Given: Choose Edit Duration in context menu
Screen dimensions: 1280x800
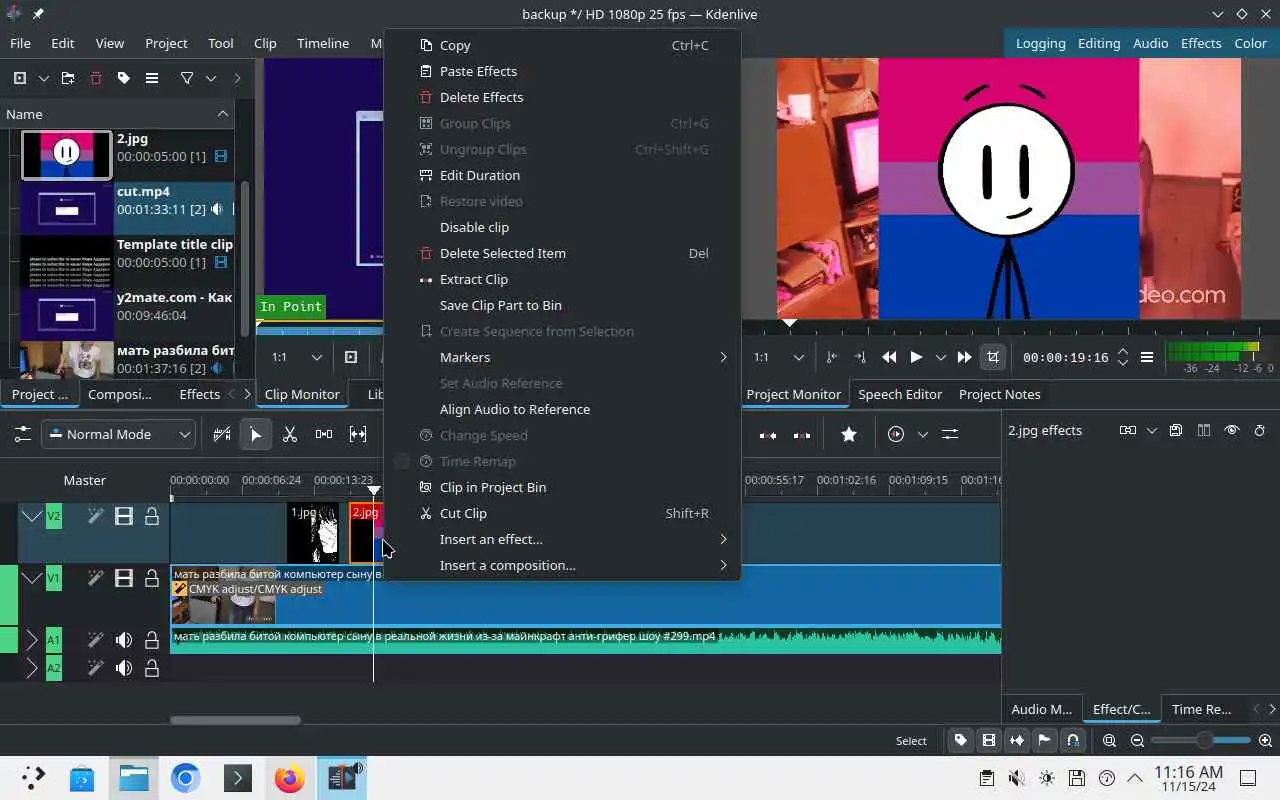Looking at the screenshot, I should pyautogui.click(x=562, y=175).
